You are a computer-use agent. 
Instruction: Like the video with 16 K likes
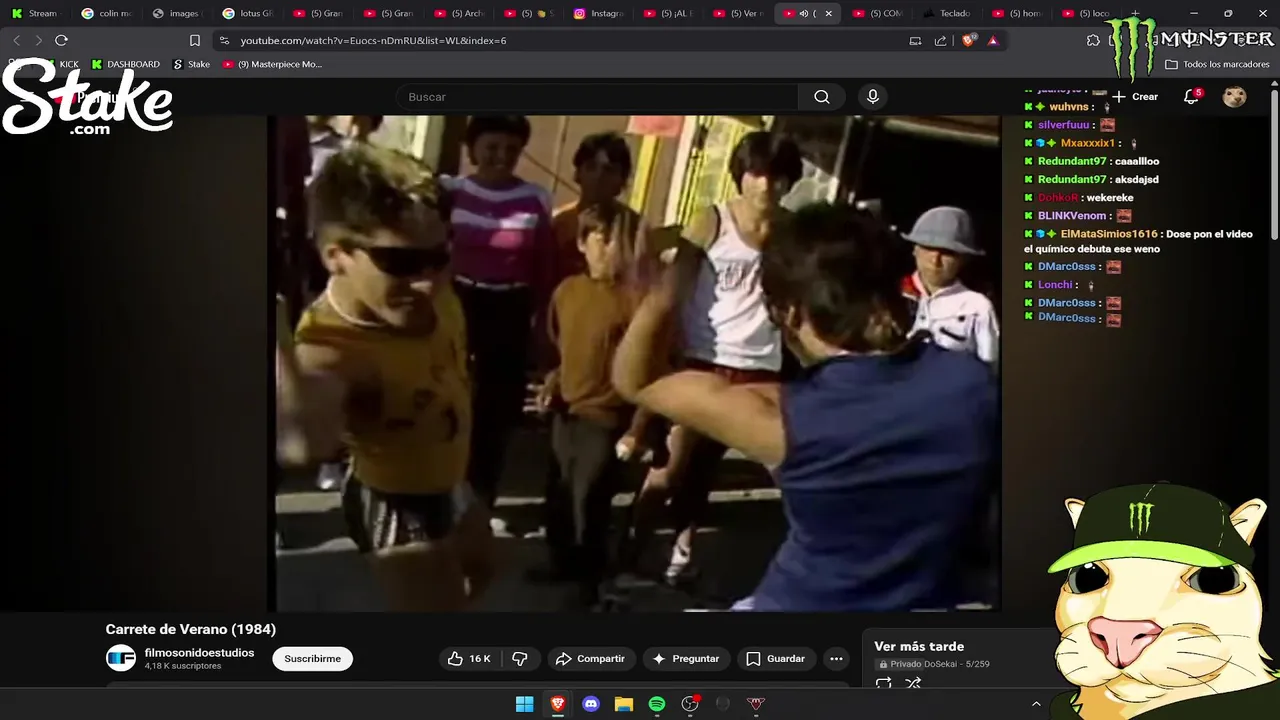coord(468,659)
